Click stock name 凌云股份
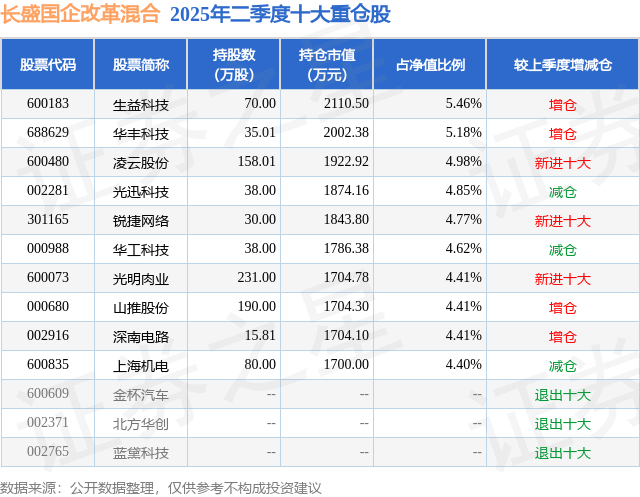 click(x=141, y=163)
